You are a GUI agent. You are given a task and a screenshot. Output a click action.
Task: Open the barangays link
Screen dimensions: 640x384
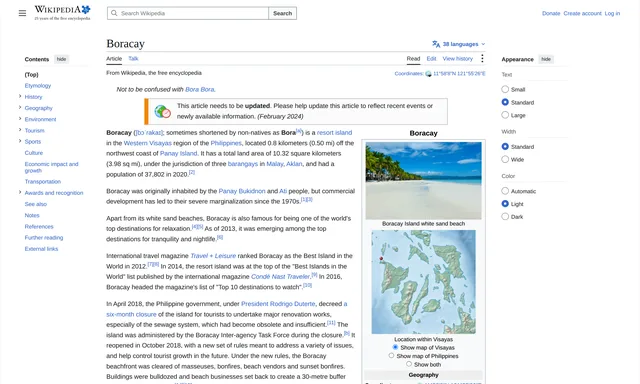click(x=242, y=164)
